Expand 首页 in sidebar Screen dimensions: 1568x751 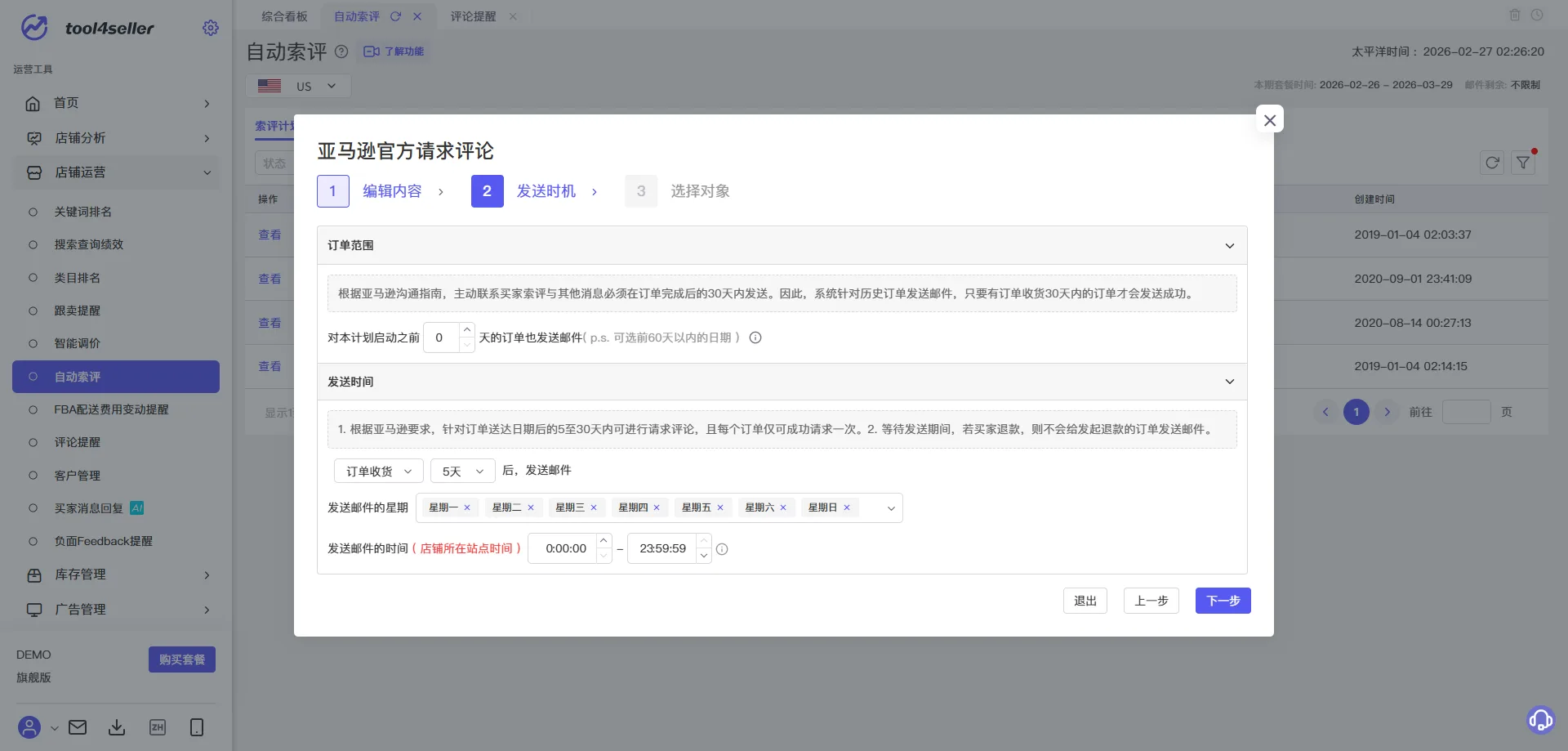click(116, 103)
